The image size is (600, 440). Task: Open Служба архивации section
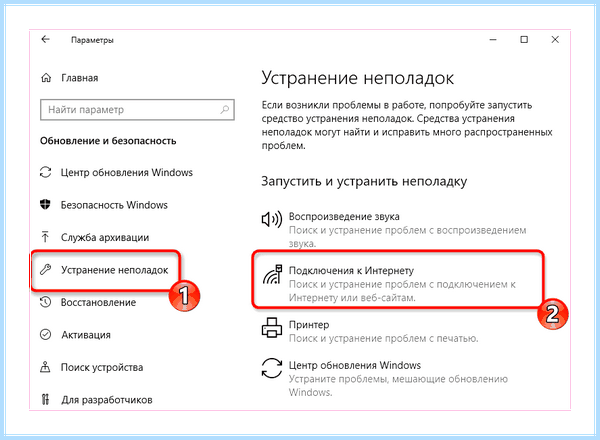(x=105, y=238)
